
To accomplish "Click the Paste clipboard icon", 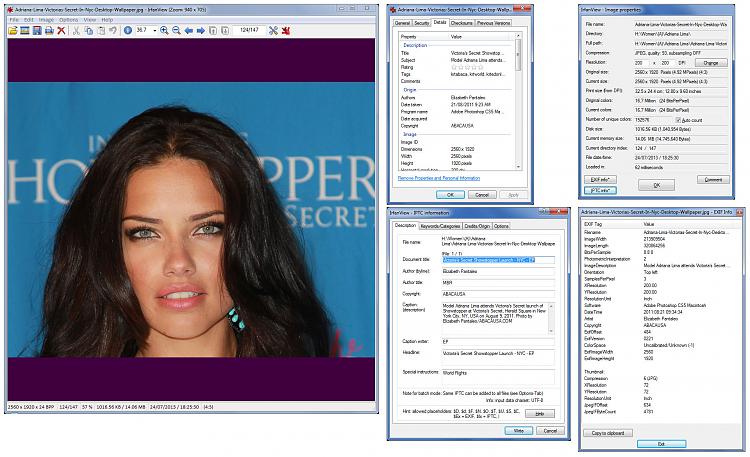I will (x=101, y=31).
